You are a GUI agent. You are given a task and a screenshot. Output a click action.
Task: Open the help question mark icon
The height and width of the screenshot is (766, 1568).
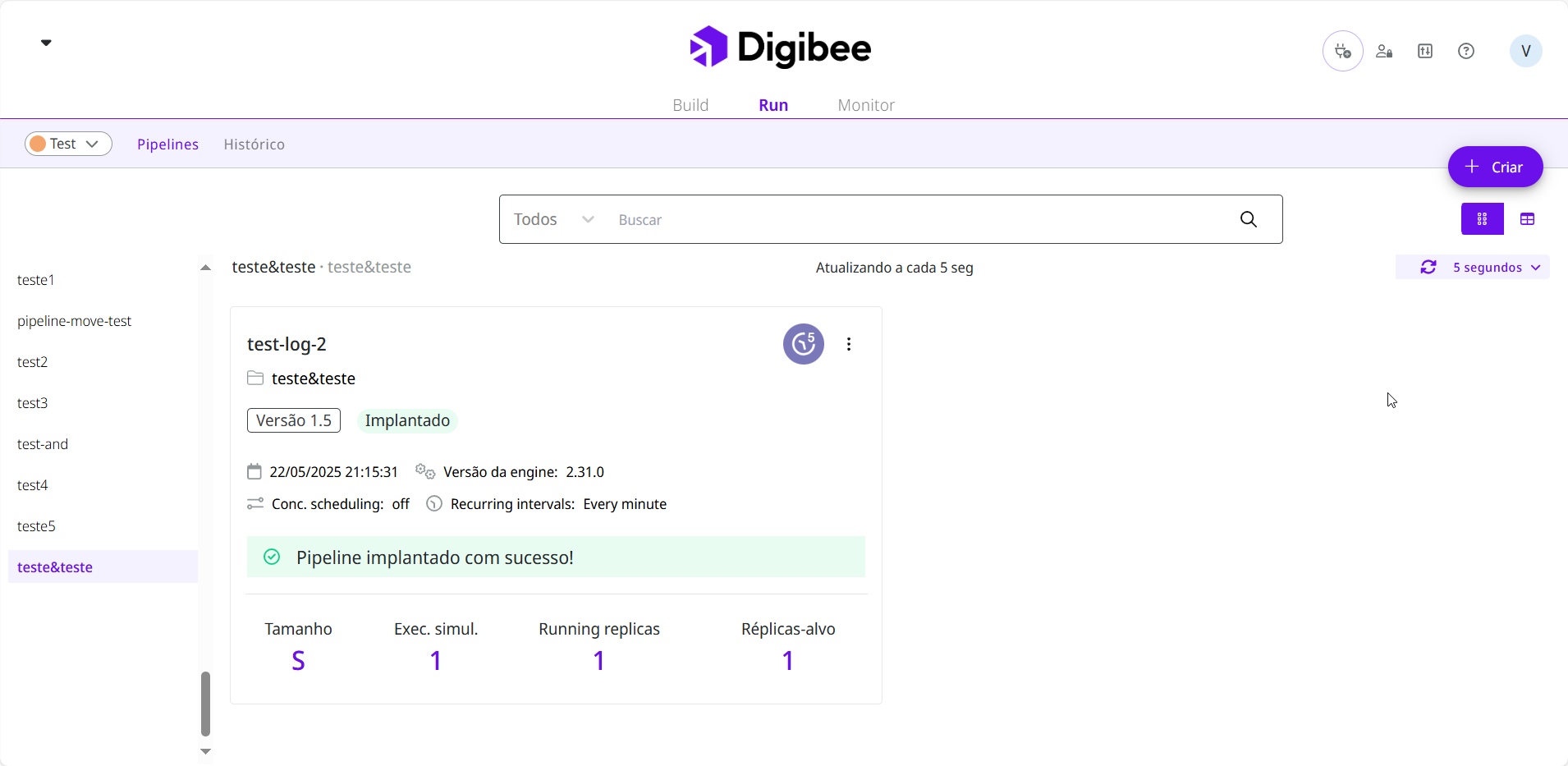coord(1466,51)
